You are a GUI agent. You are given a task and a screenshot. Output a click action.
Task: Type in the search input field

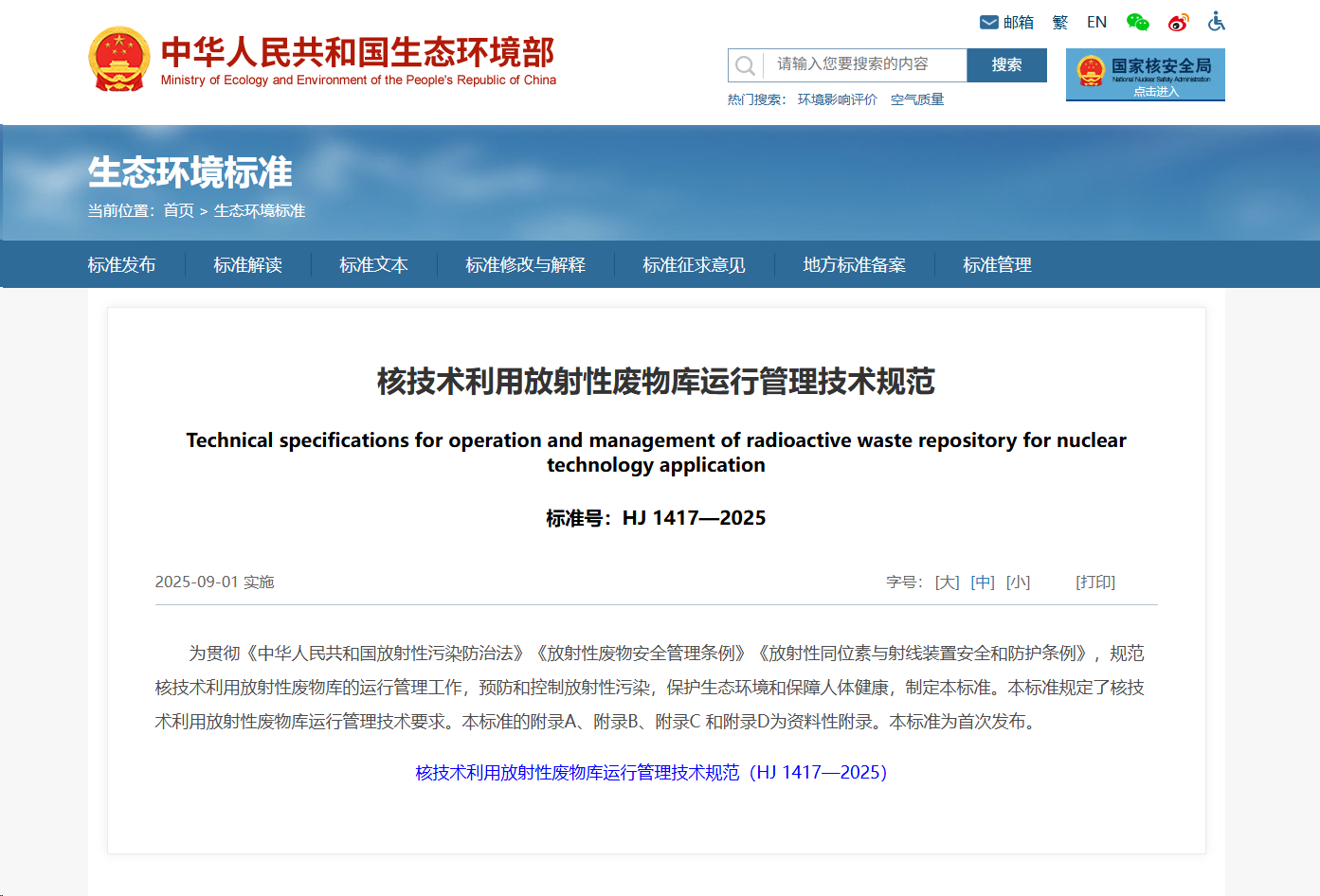pos(864,64)
